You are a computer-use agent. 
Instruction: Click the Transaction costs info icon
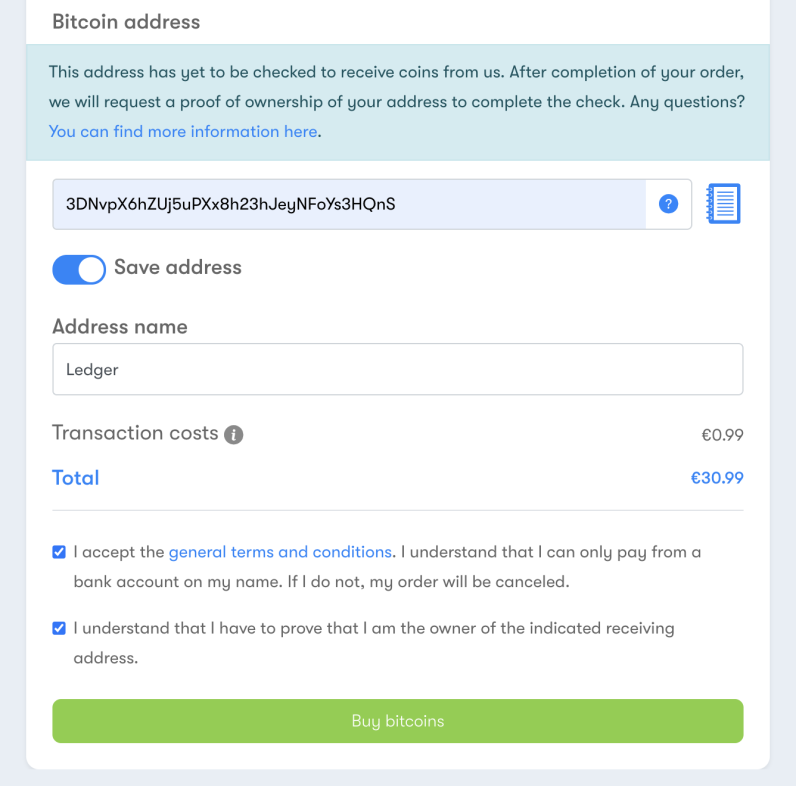234,435
